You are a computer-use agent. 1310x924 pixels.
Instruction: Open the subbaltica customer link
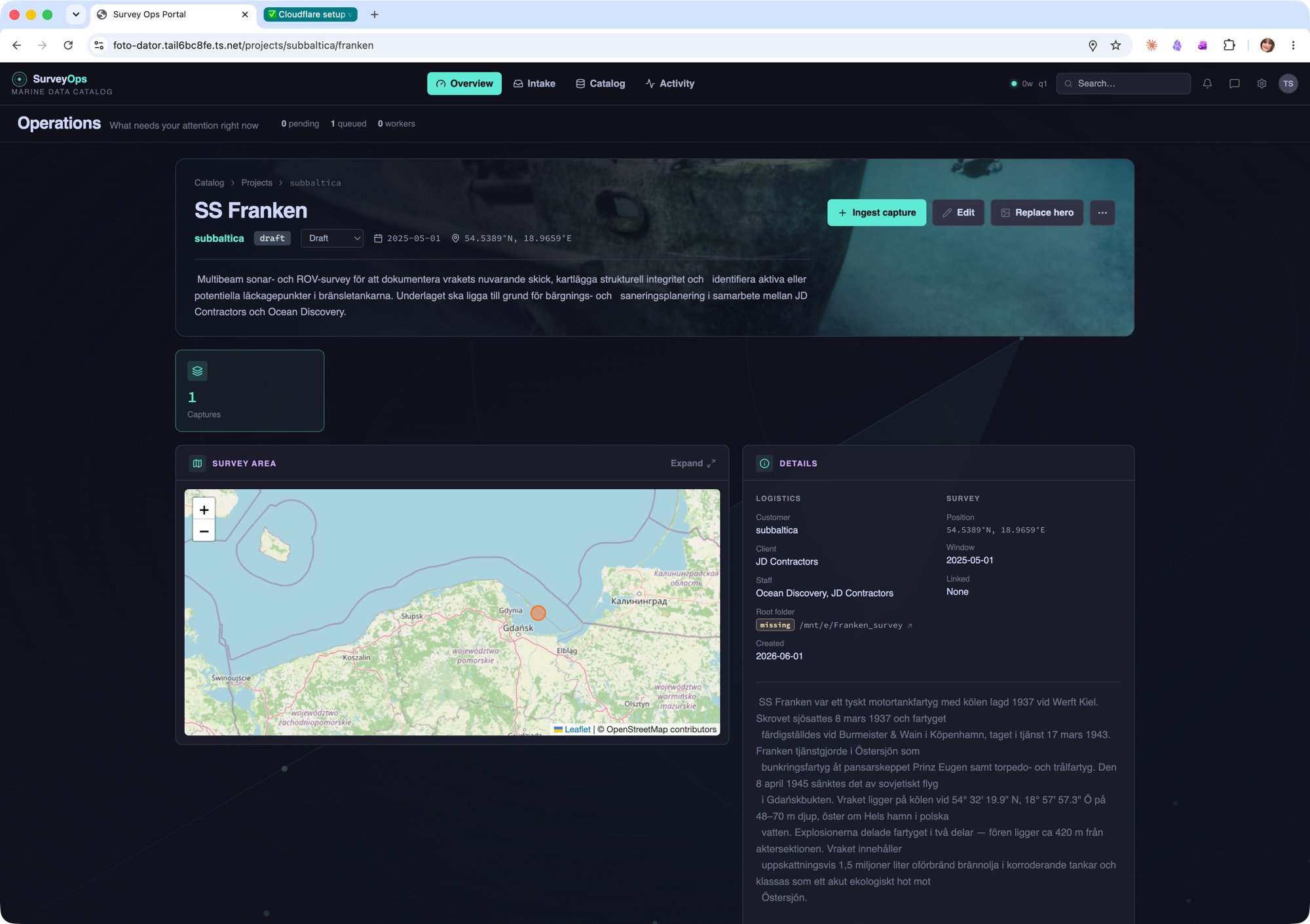(219, 238)
